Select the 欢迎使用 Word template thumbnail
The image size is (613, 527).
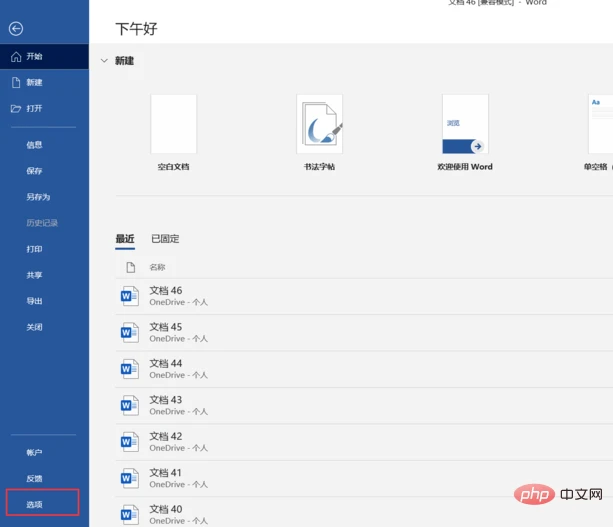465,124
